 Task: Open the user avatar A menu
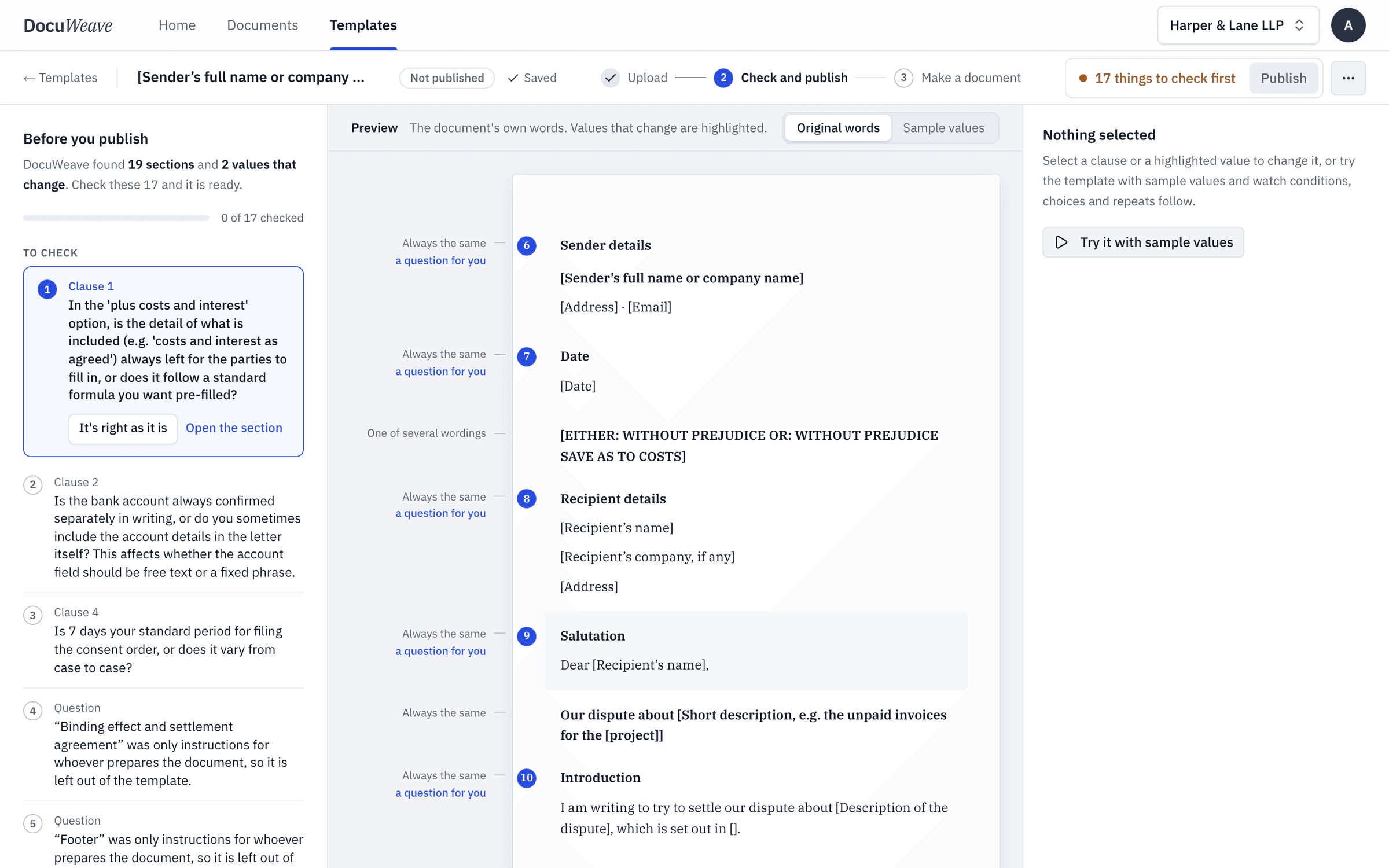coord(1348,25)
